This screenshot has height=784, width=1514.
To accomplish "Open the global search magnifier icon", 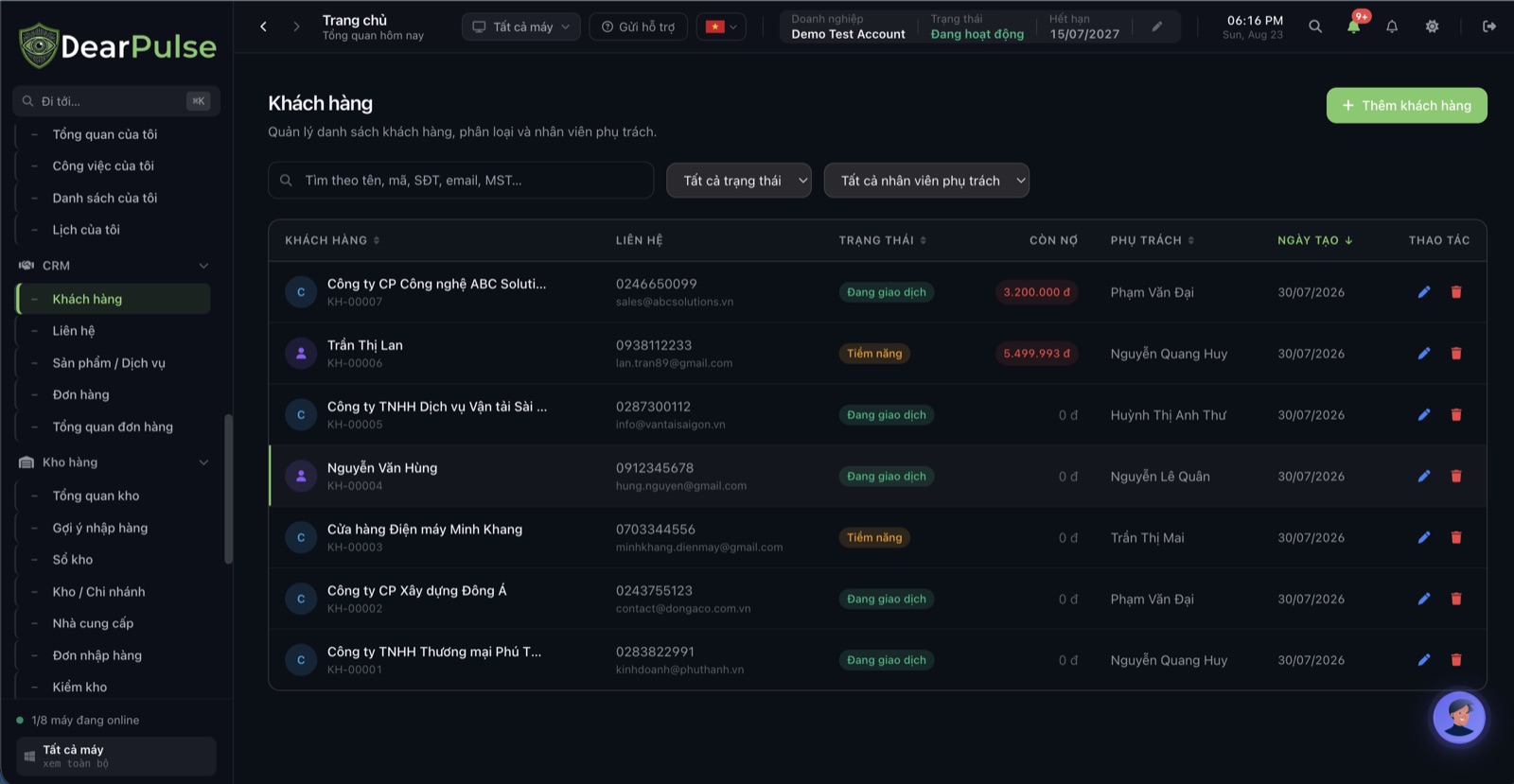I will point(1315,26).
